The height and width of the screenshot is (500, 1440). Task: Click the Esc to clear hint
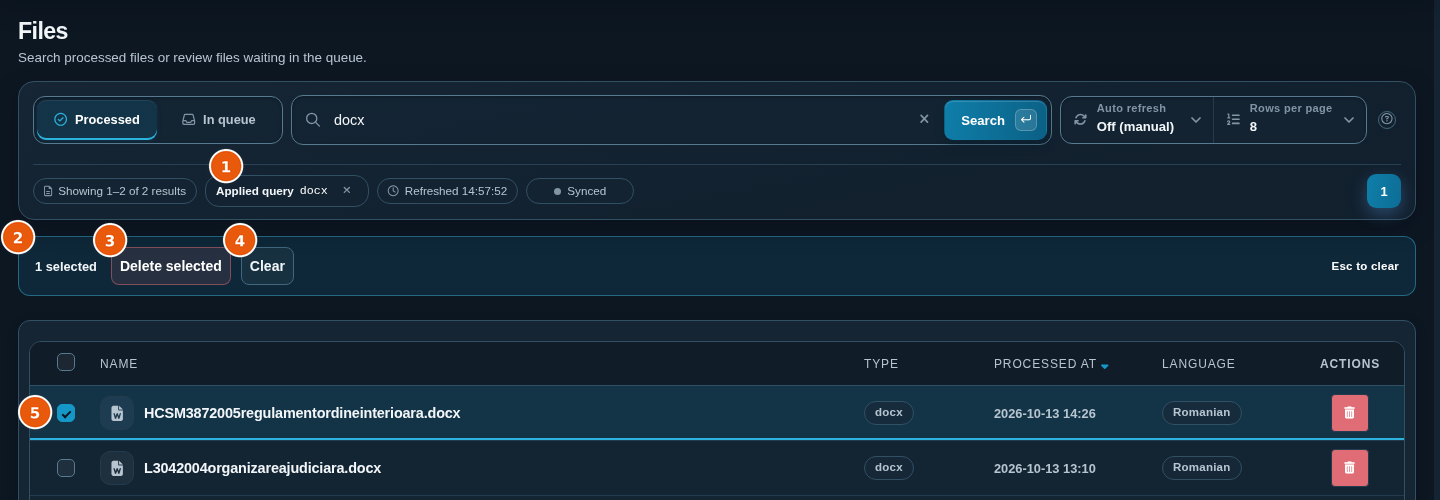coord(1365,266)
